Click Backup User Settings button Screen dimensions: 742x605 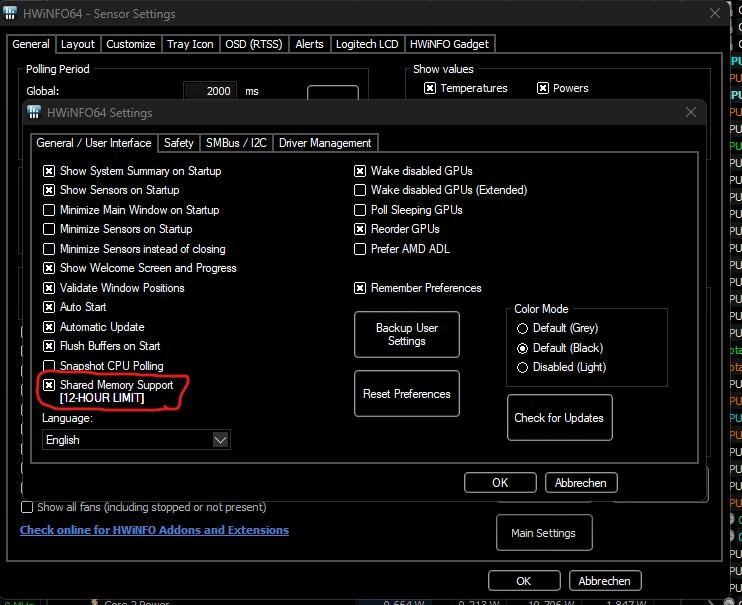pyautogui.click(x=407, y=335)
